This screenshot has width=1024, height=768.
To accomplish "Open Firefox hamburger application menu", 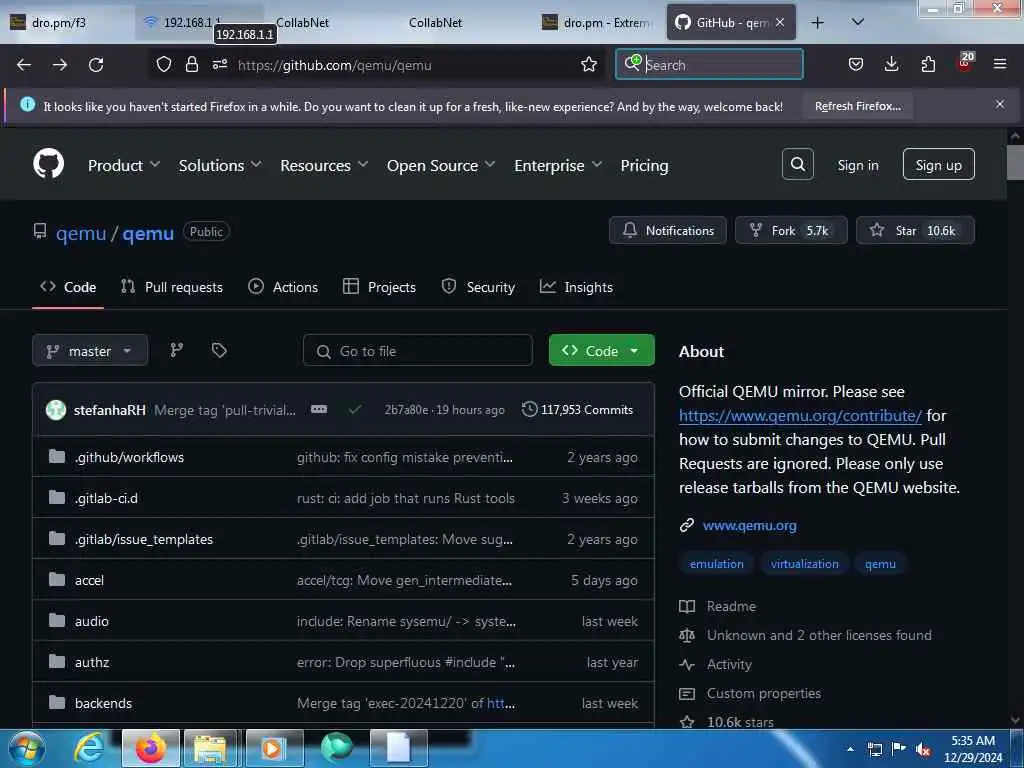I will 1000,64.
